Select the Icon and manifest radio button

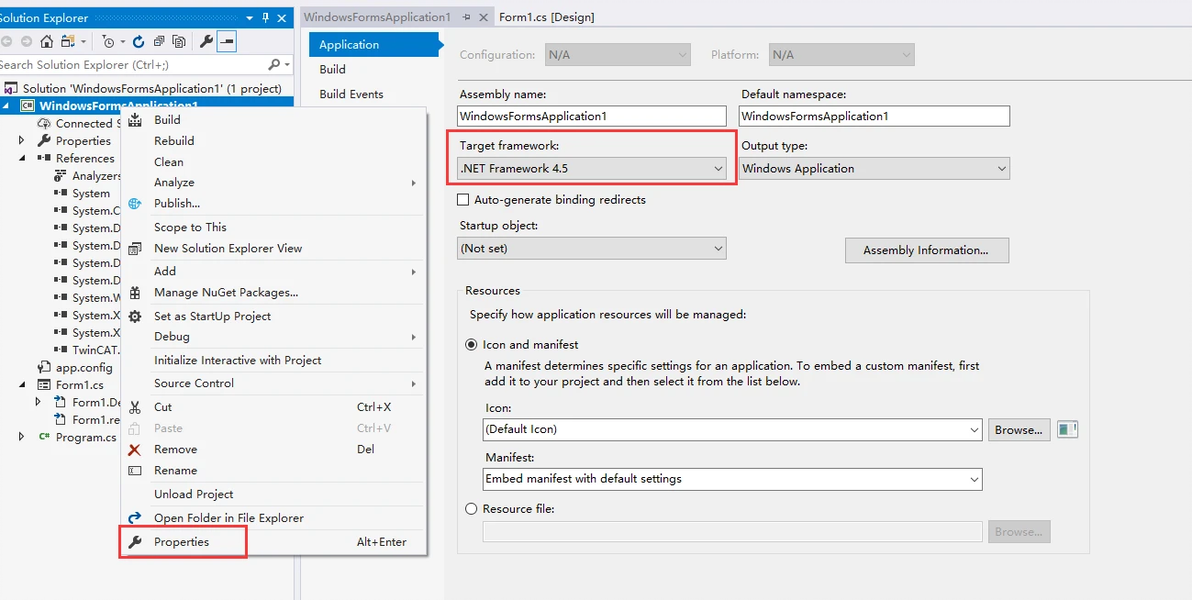[x=471, y=344]
